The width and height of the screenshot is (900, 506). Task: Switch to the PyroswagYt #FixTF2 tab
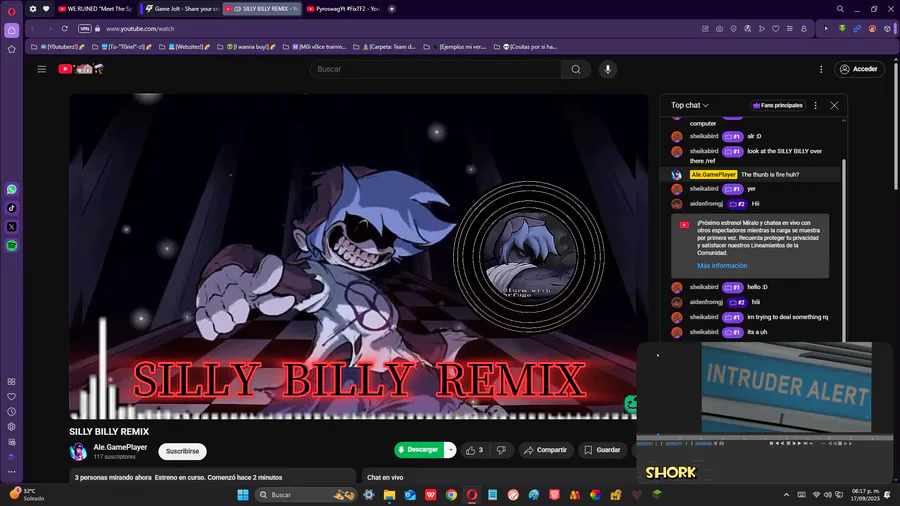[x=344, y=9]
